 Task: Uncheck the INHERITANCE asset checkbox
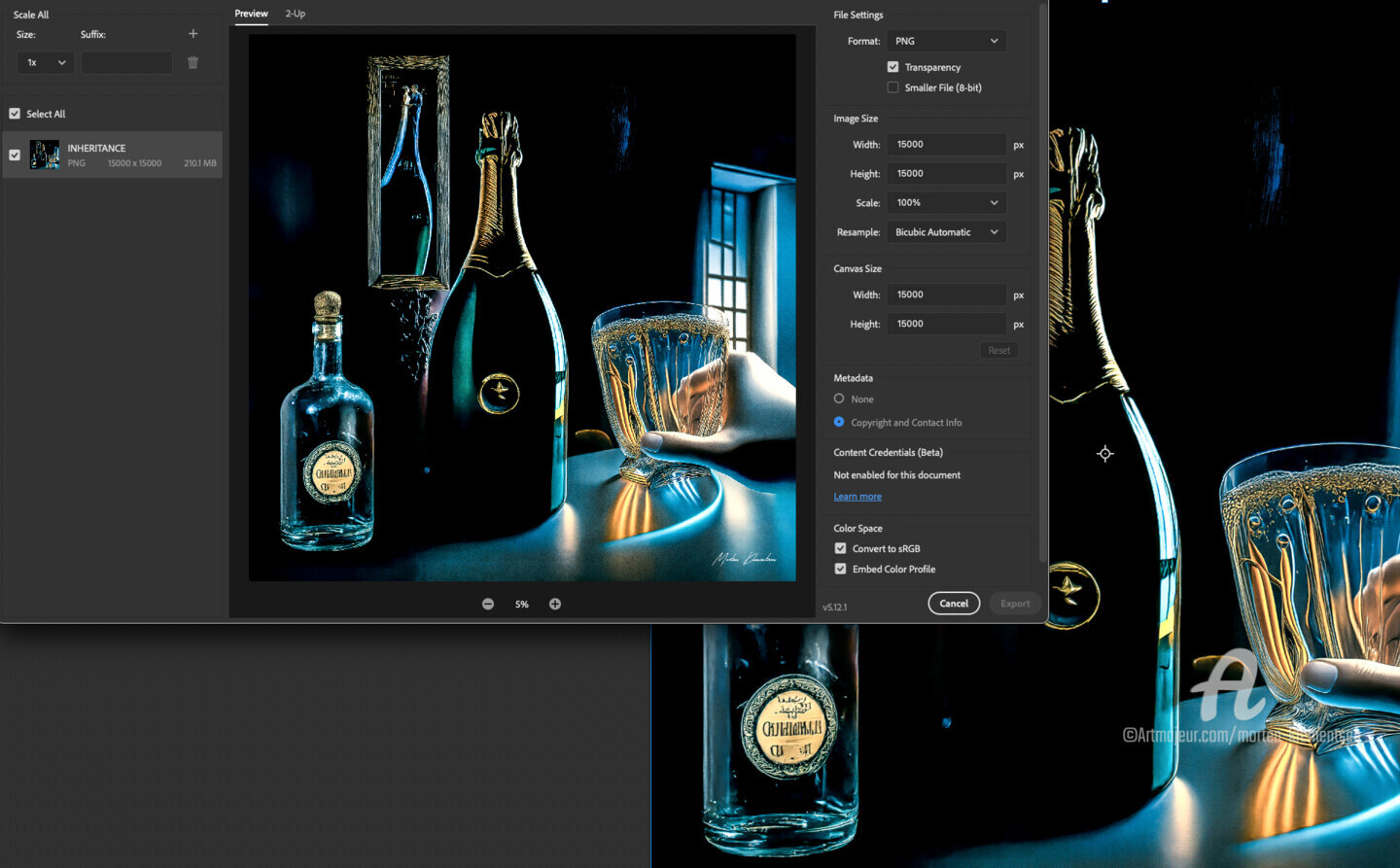click(x=15, y=155)
